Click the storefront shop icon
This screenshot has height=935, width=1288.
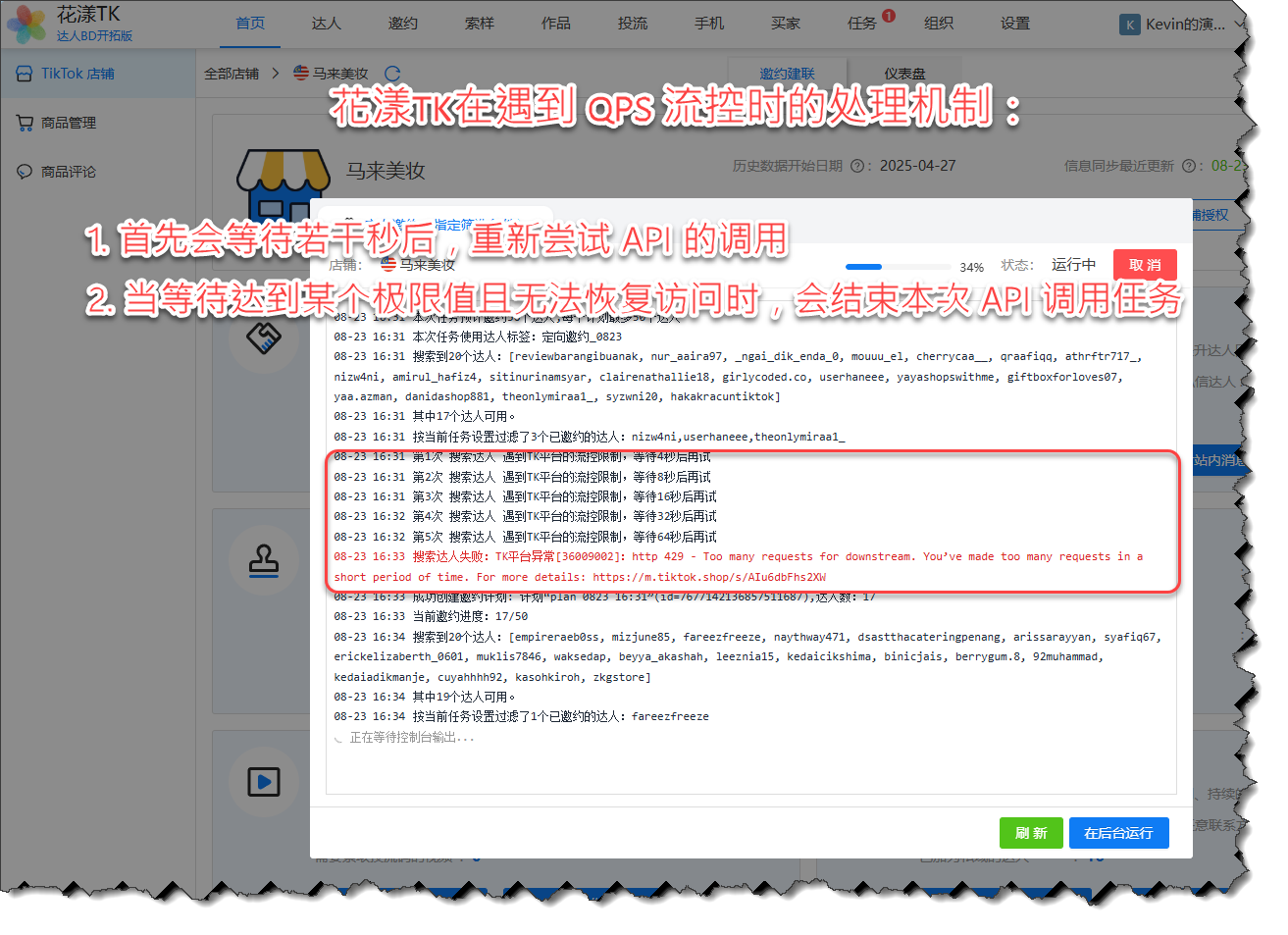[283, 184]
